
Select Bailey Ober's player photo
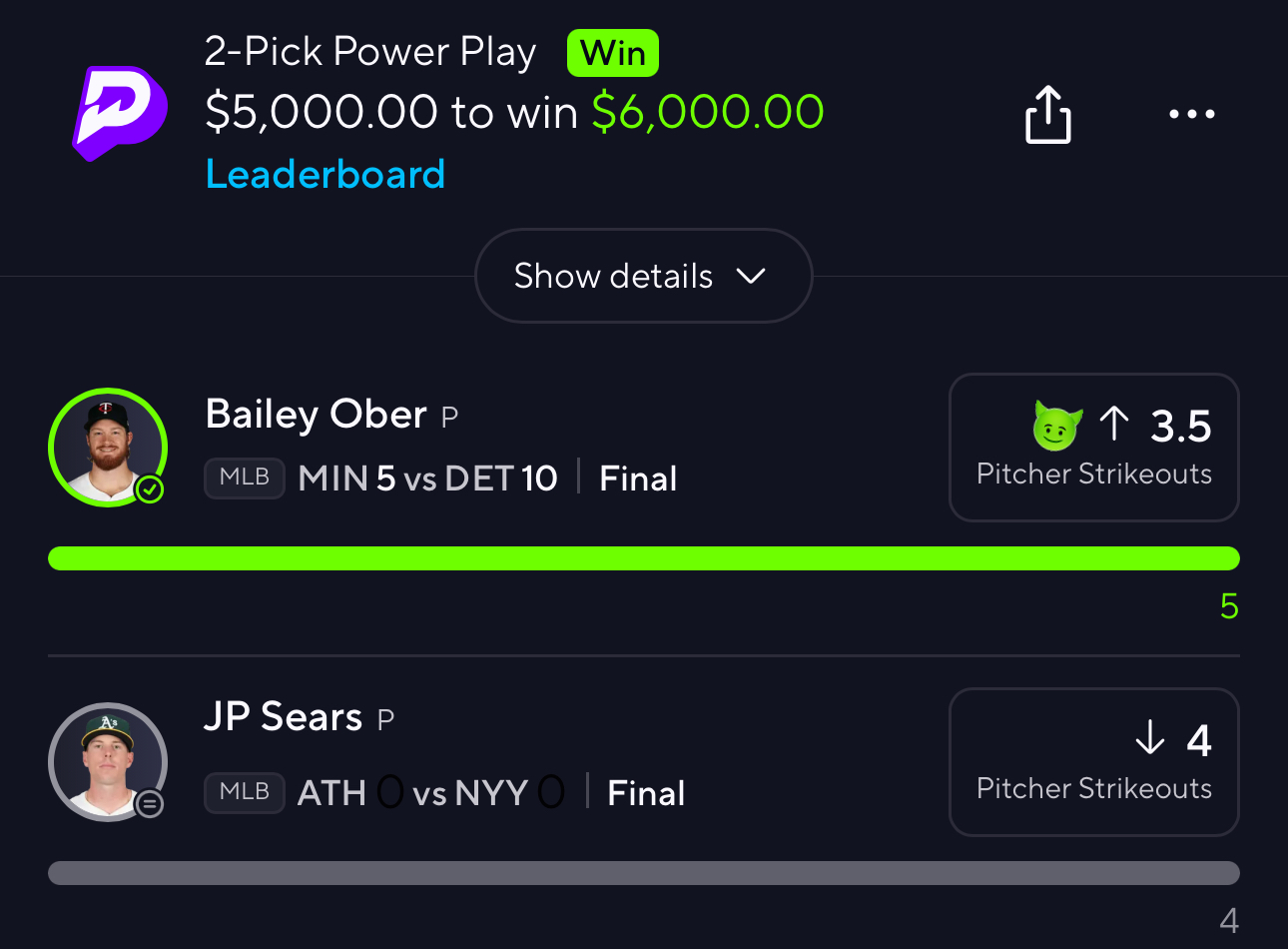[107, 448]
